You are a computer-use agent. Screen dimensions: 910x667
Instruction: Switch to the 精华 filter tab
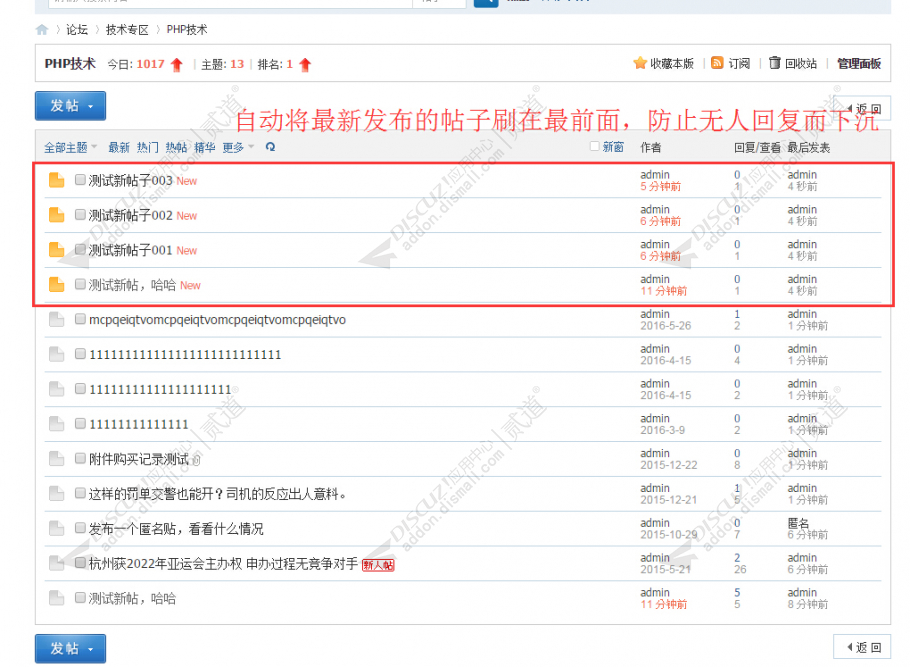point(204,147)
